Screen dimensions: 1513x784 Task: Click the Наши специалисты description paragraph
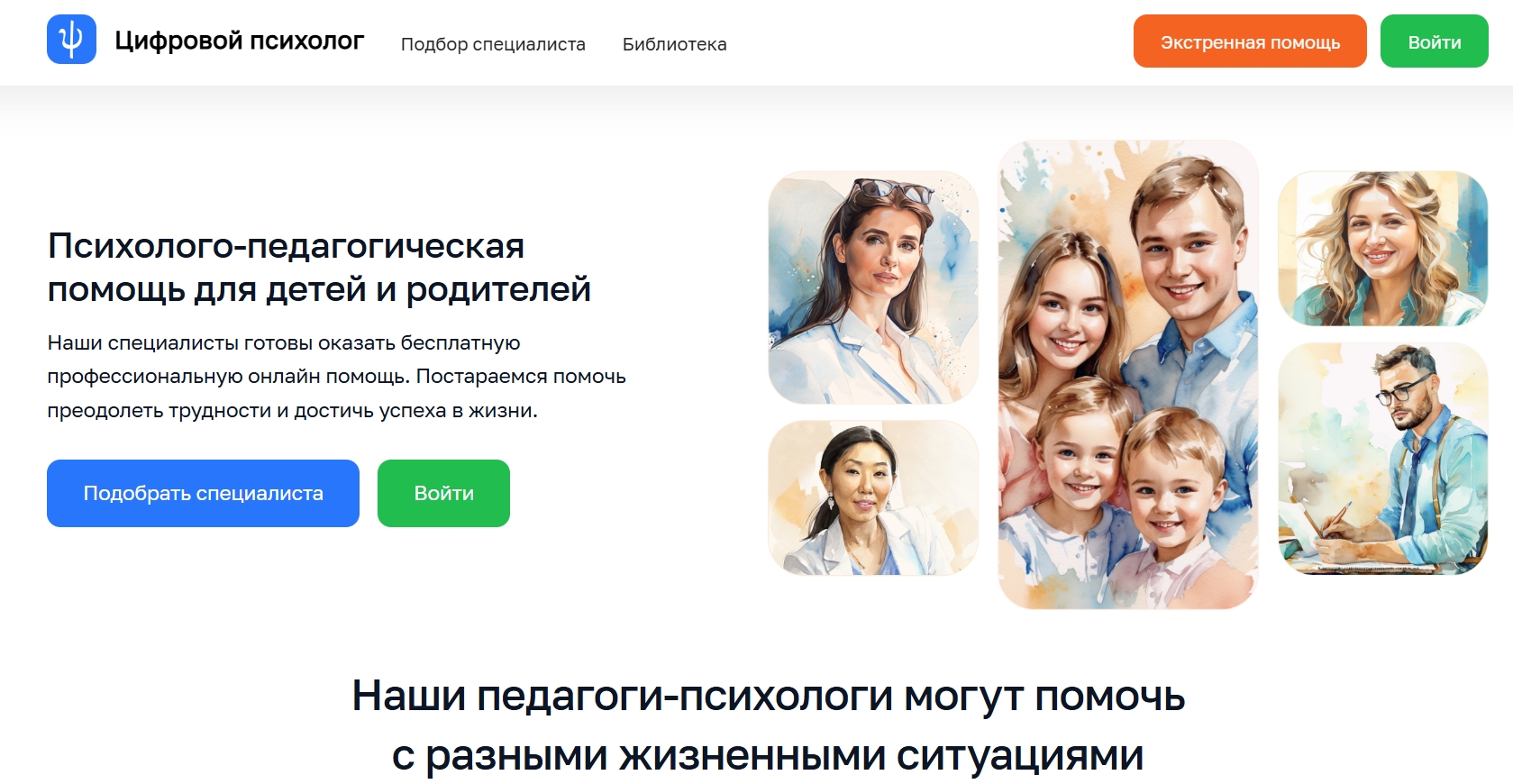[336, 377]
